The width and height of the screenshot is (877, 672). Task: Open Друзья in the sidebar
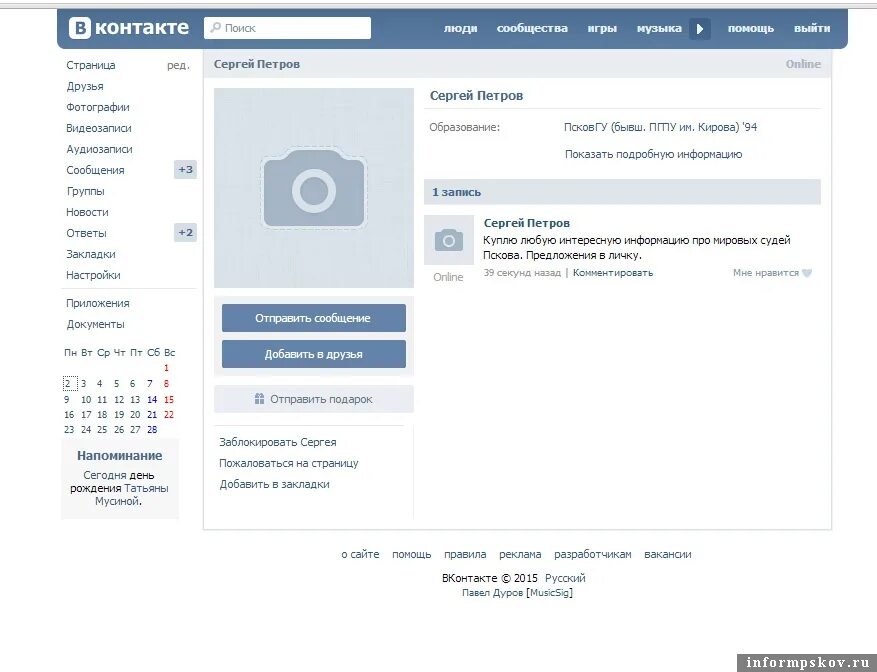(x=84, y=86)
